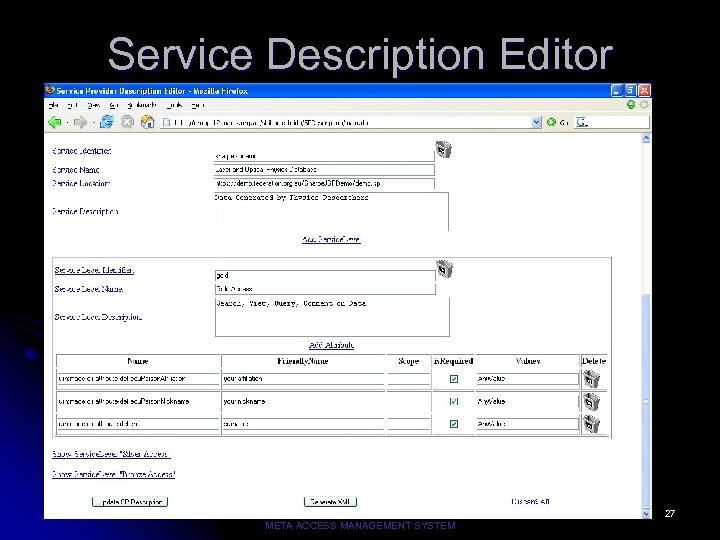Click the Scope field in the 'your nickname' row
Screen dimensions: 720x540
coord(408,401)
